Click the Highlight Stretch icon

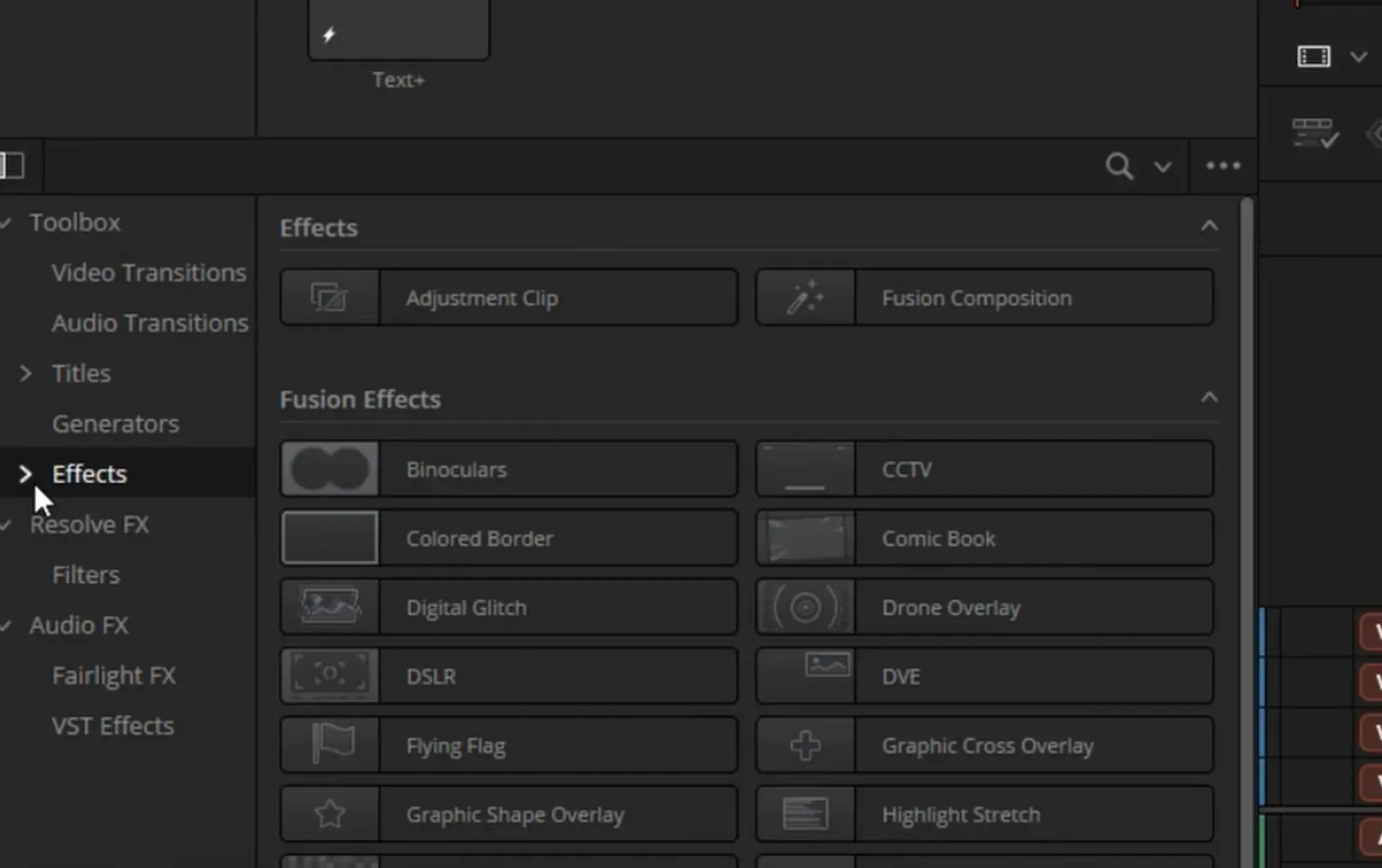pos(805,814)
